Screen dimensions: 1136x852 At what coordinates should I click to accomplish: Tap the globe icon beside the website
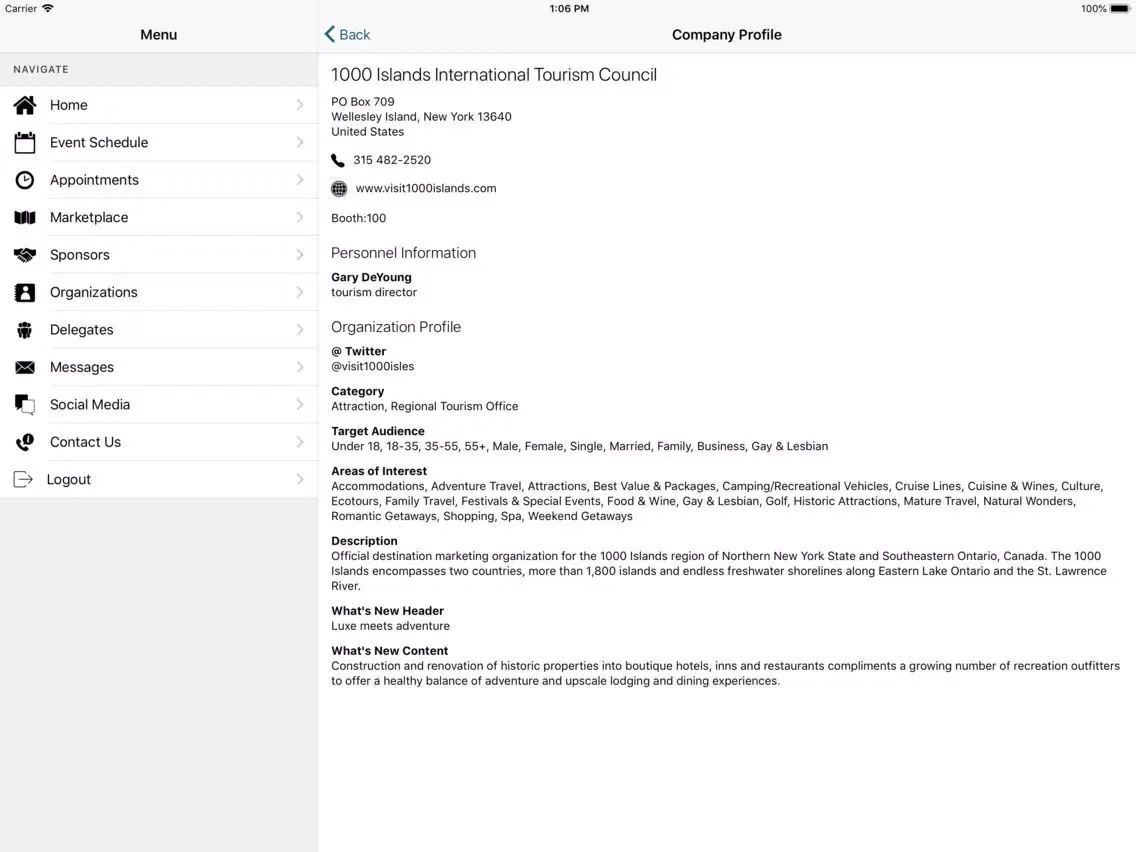[339, 188]
